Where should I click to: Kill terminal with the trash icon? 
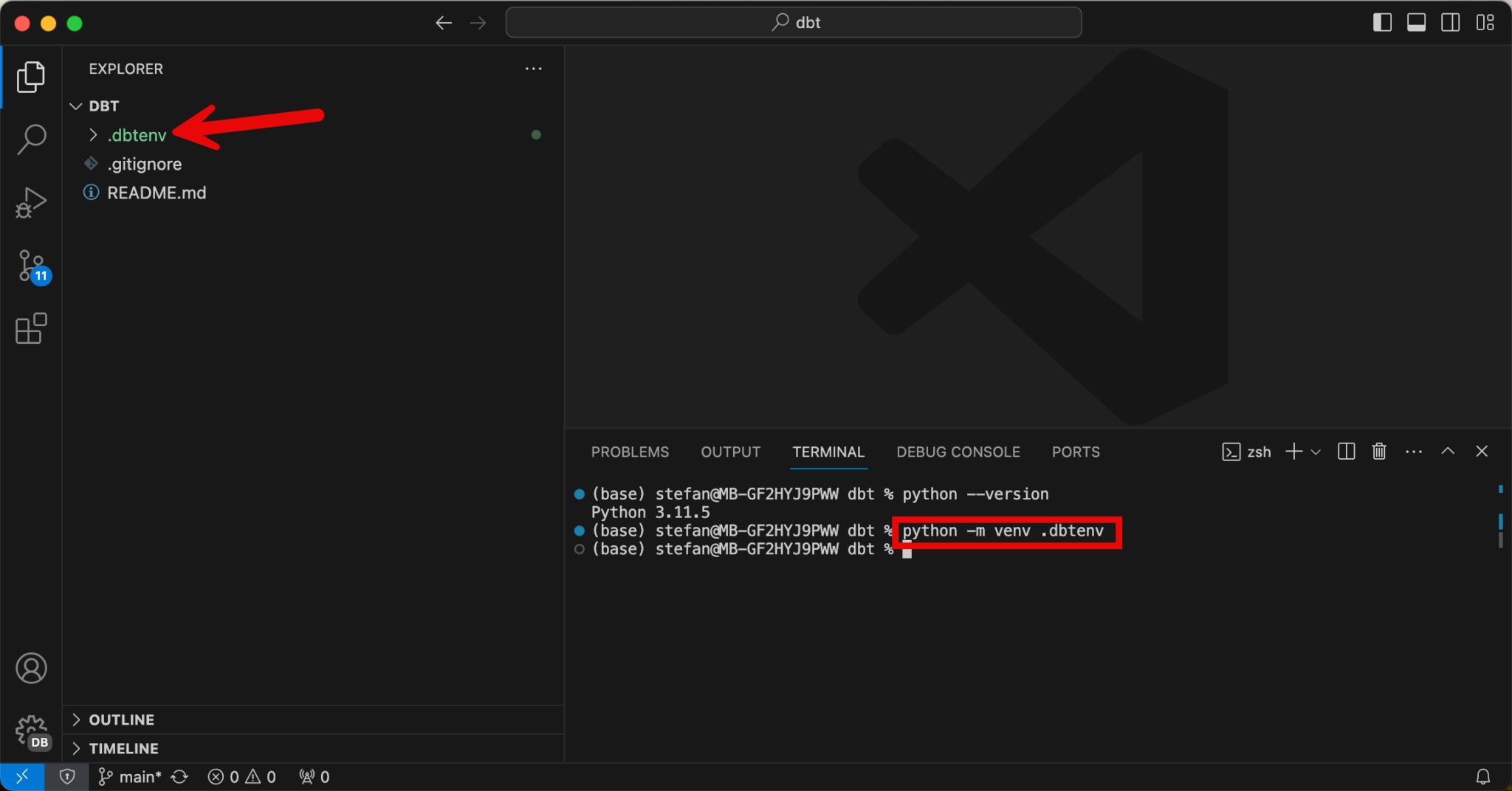tap(1378, 452)
